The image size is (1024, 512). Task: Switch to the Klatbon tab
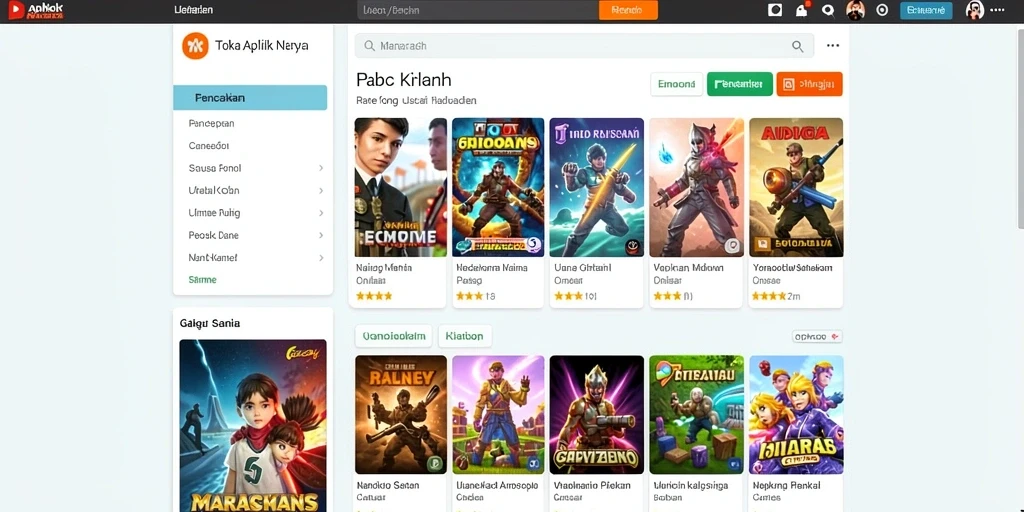464,336
